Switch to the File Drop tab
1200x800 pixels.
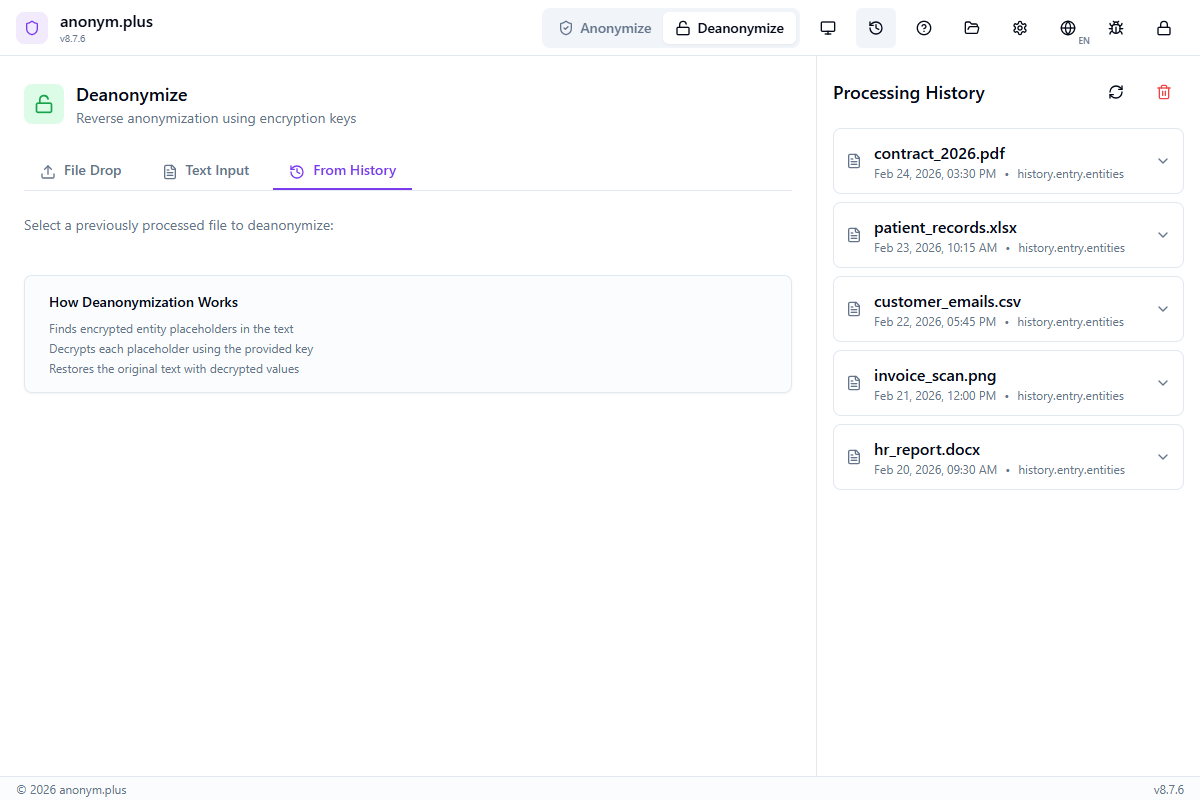coord(81,171)
